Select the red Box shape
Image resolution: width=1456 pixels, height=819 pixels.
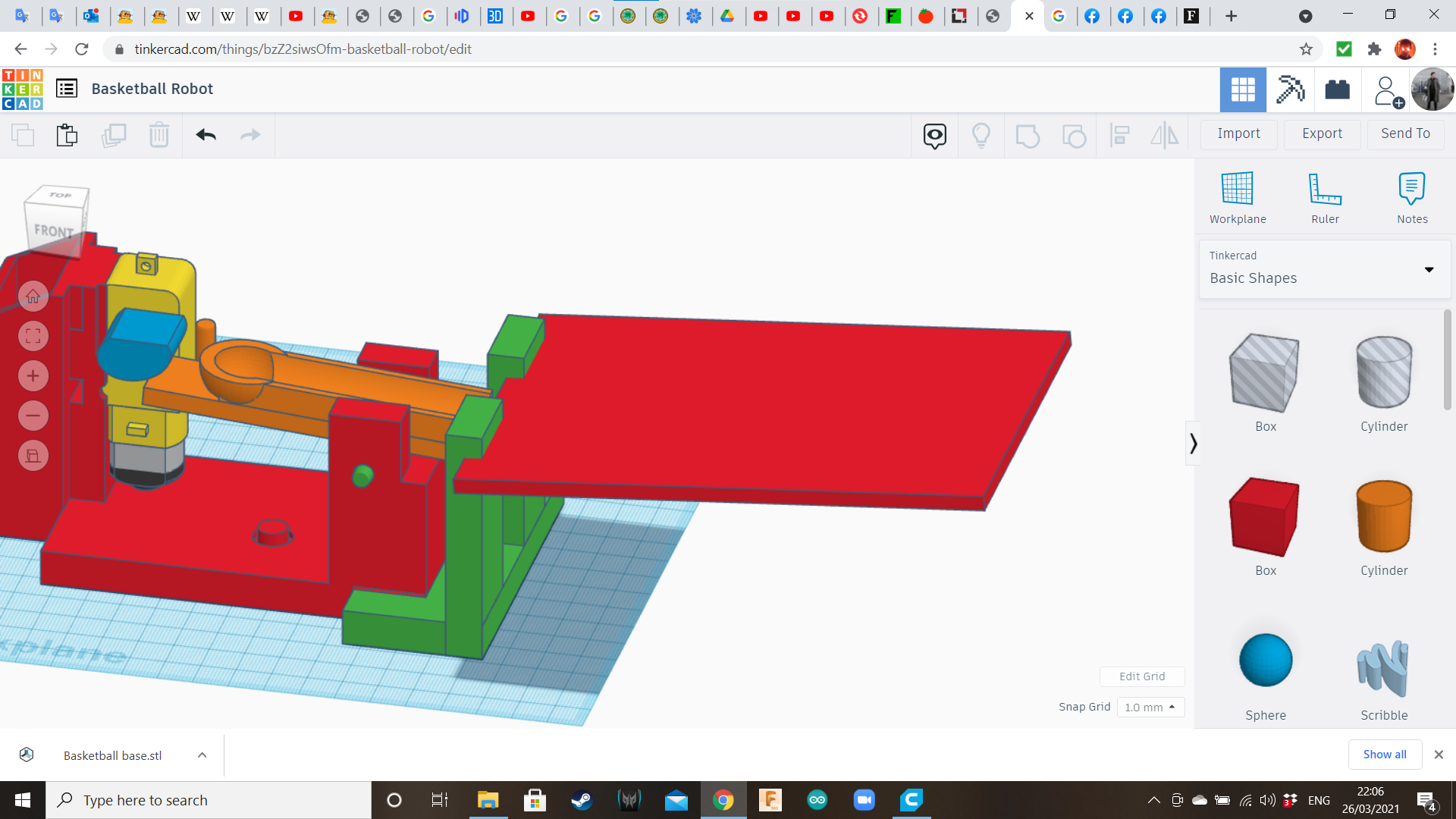tap(1264, 517)
